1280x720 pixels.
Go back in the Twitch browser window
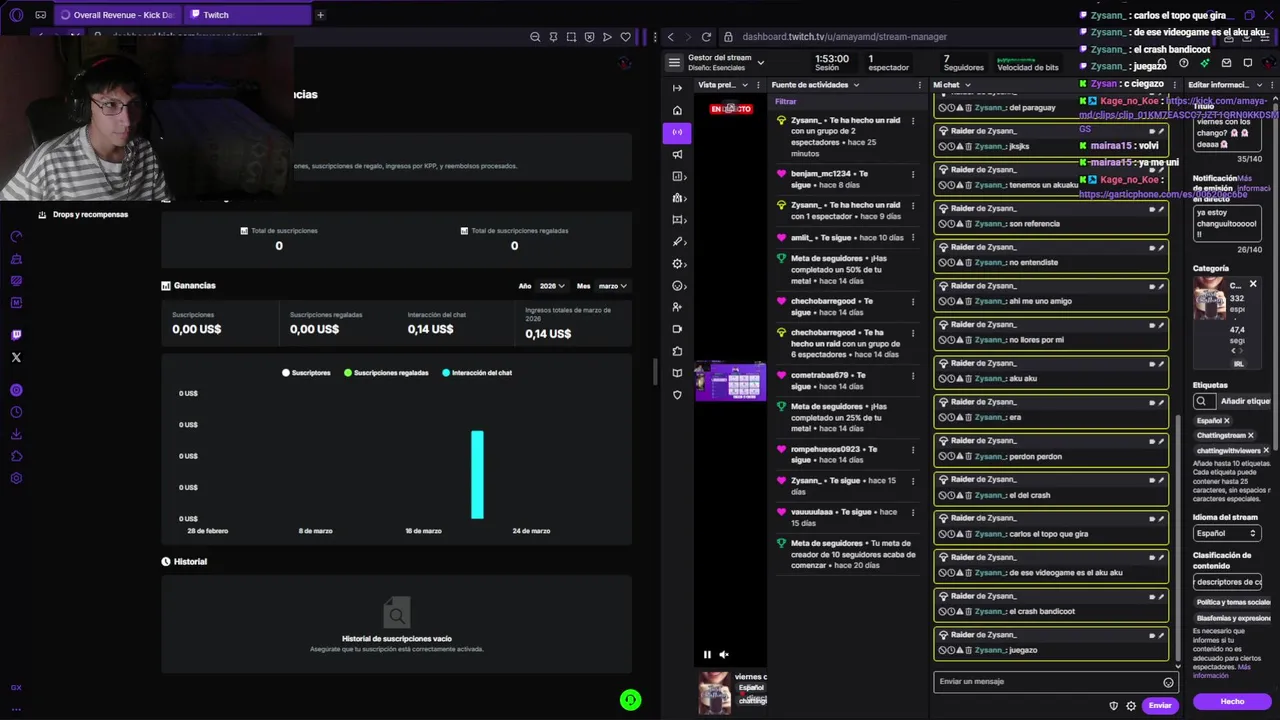(x=670, y=37)
